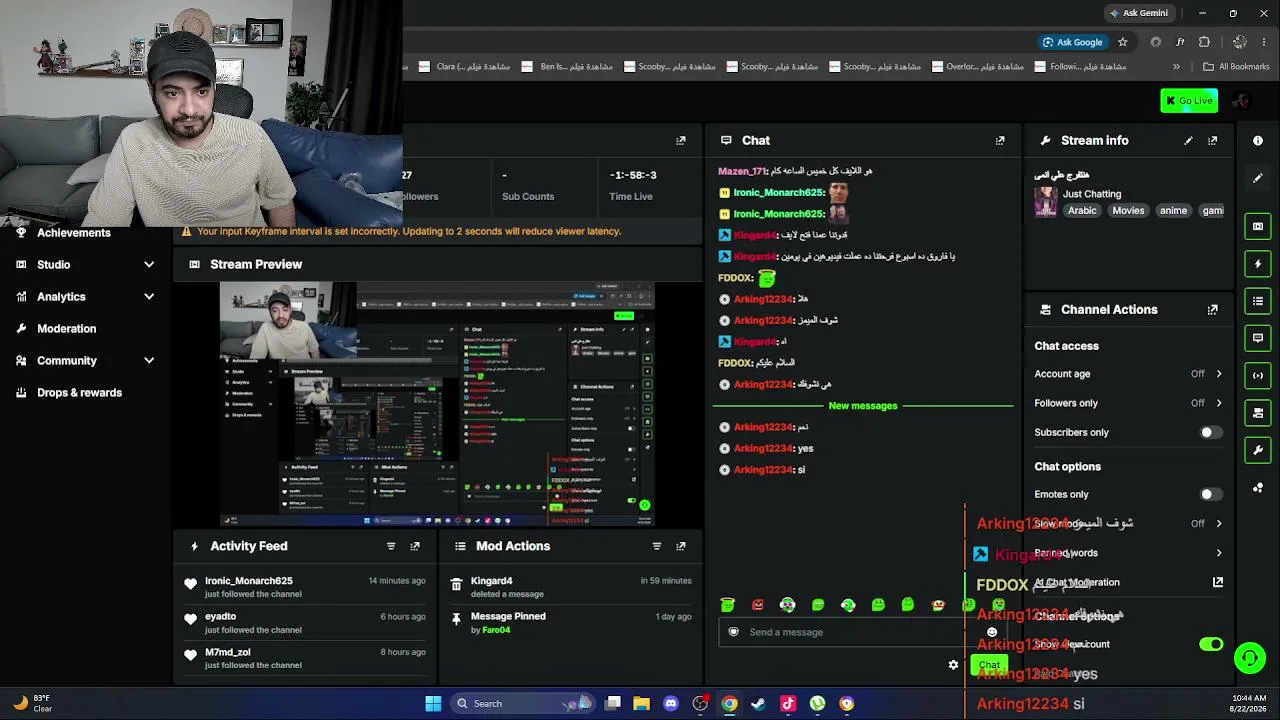The image size is (1280, 720).
Task: Pop out the Stream info panel
Action: (x=1213, y=141)
